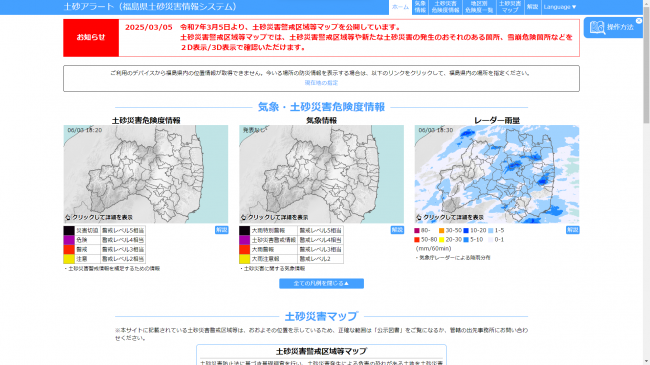
Task: Click the purple 危険 legend swatch
Action: (x=69, y=240)
